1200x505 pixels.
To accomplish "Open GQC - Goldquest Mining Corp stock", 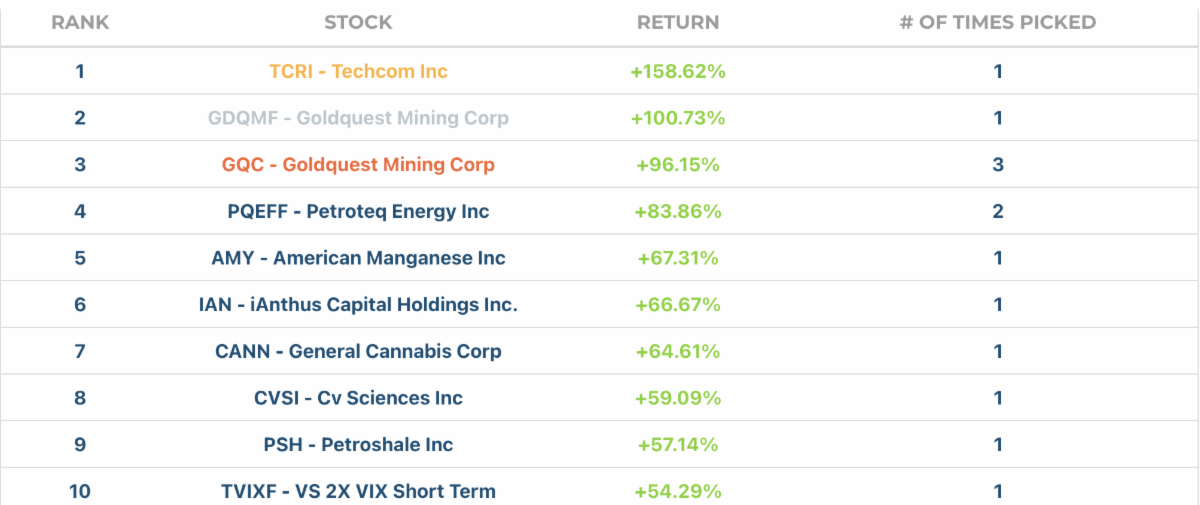I will (358, 165).
